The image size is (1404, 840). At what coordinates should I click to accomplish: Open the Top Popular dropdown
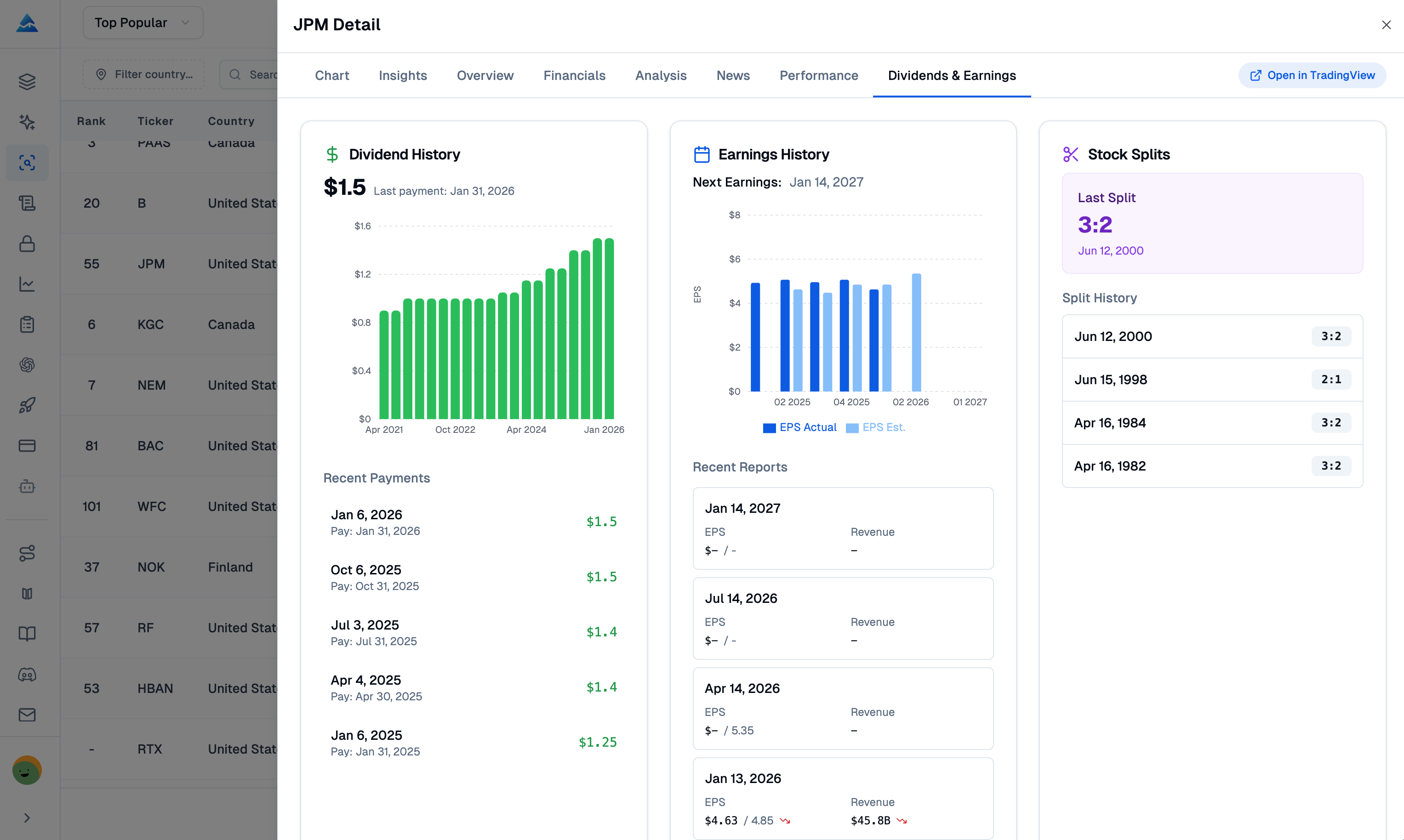coord(143,23)
